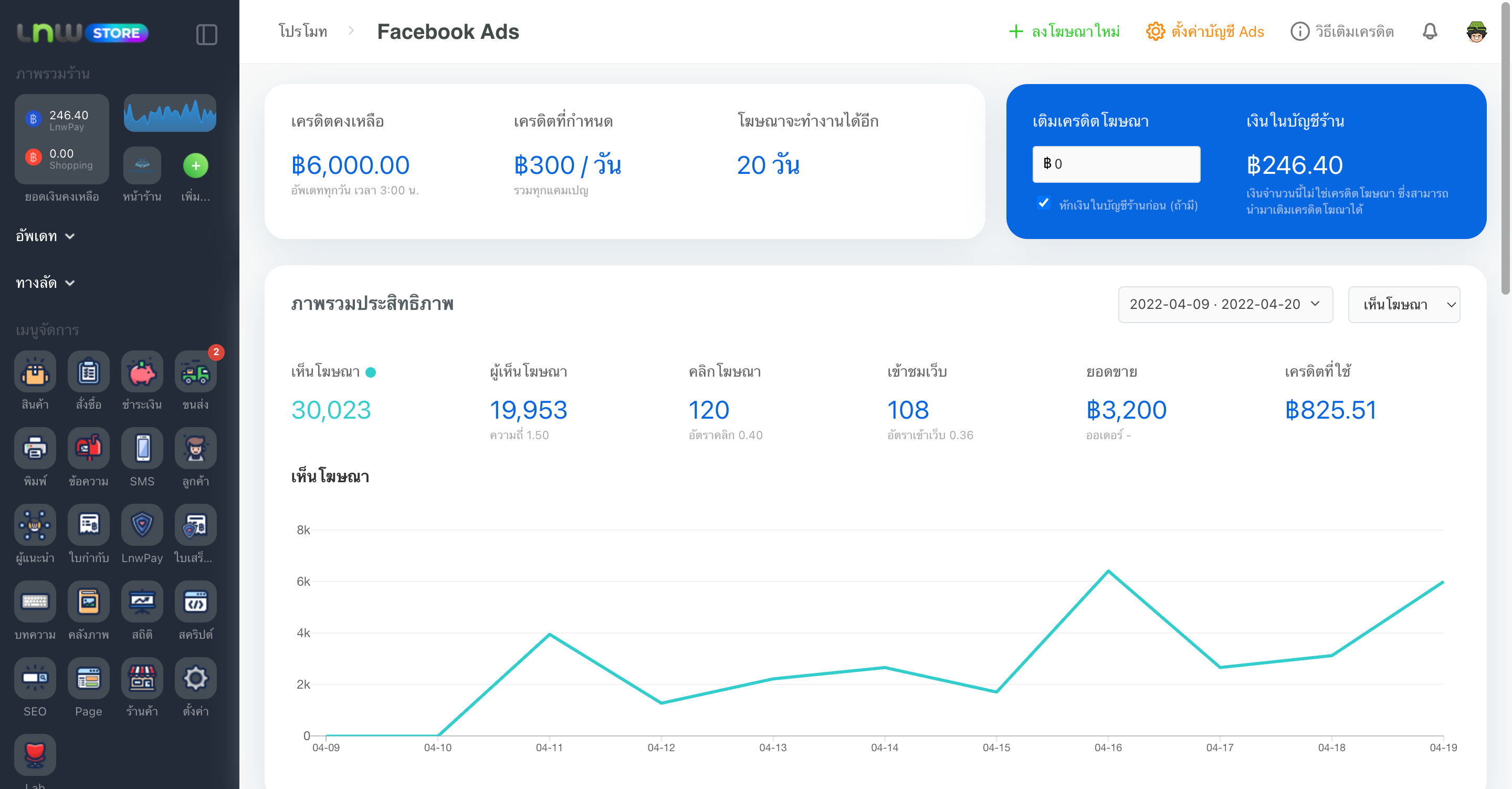Open วิธีเติมเครดิต help link
The width and height of the screenshot is (1512, 789).
pos(1342,32)
